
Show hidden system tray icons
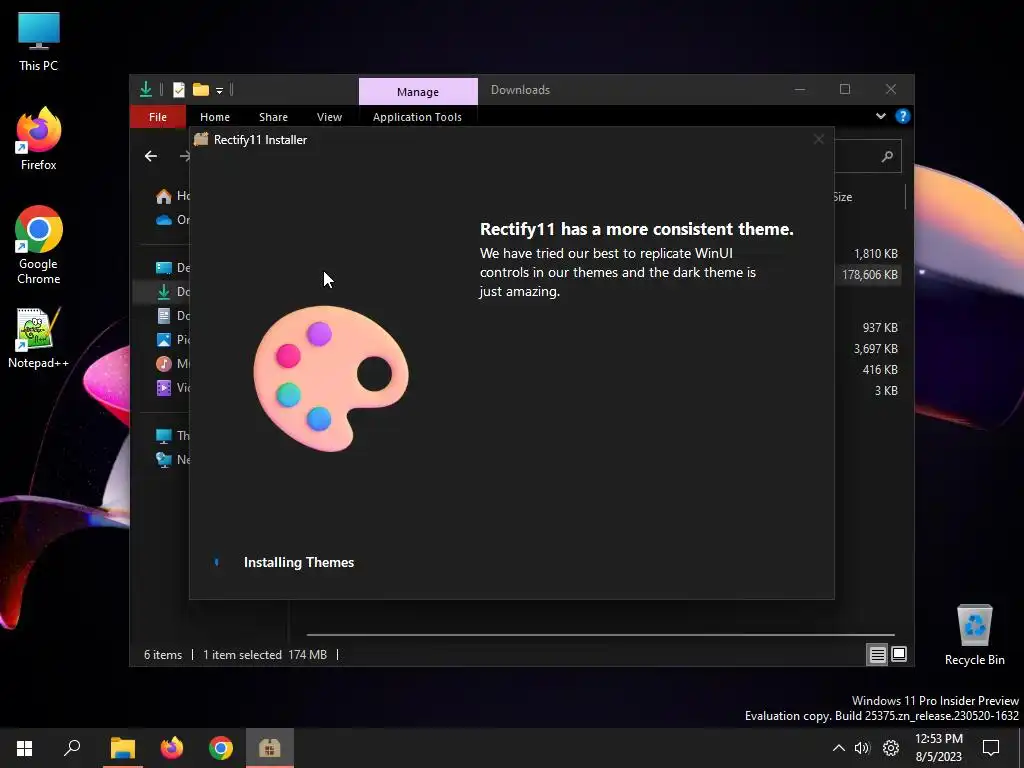839,748
